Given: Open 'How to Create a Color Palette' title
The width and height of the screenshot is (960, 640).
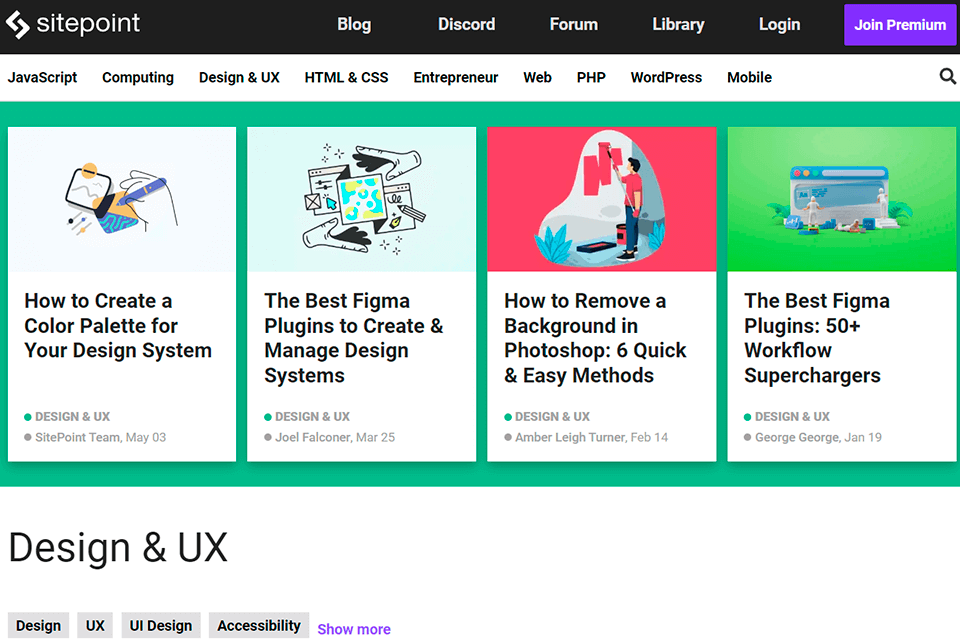Looking at the screenshot, I should coord(118,326).
